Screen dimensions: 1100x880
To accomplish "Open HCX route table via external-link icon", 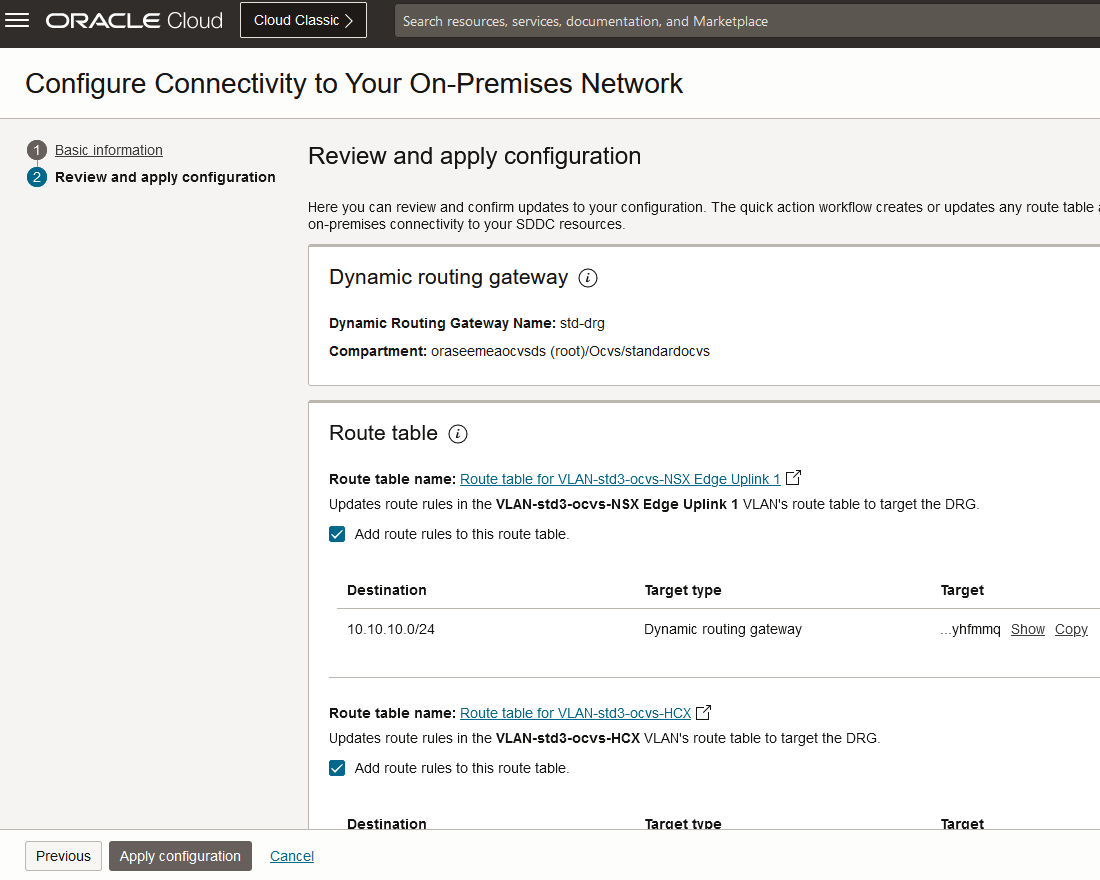I will pos(703,712).
